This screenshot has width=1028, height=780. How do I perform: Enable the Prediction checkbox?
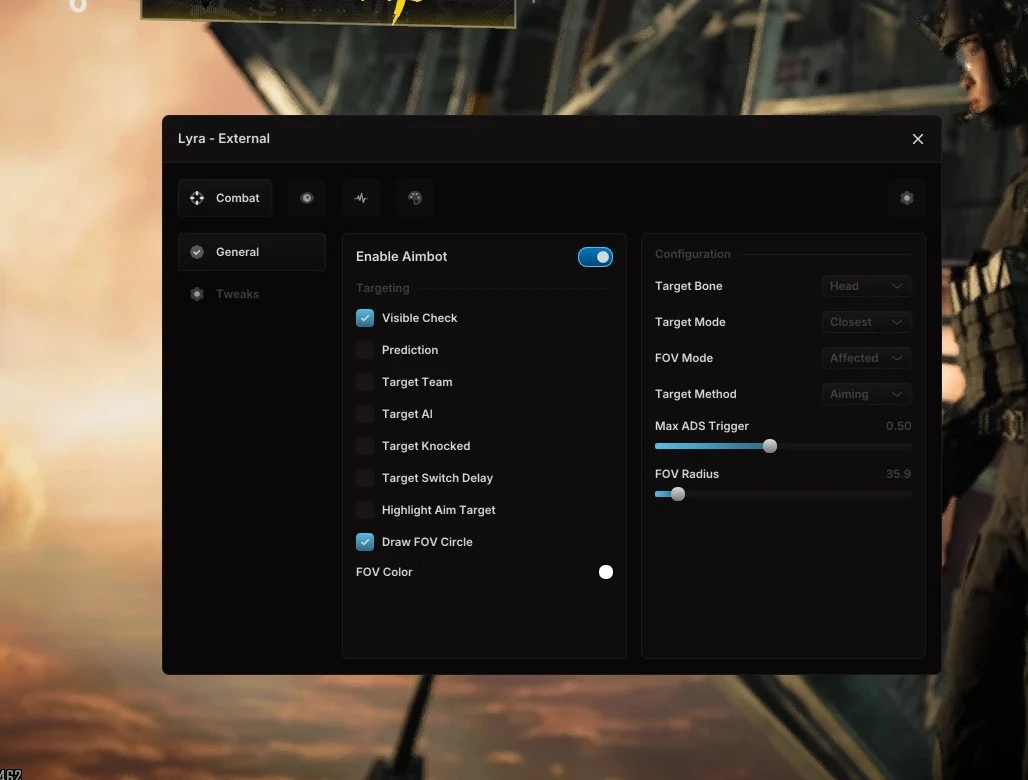pos(365,350)
